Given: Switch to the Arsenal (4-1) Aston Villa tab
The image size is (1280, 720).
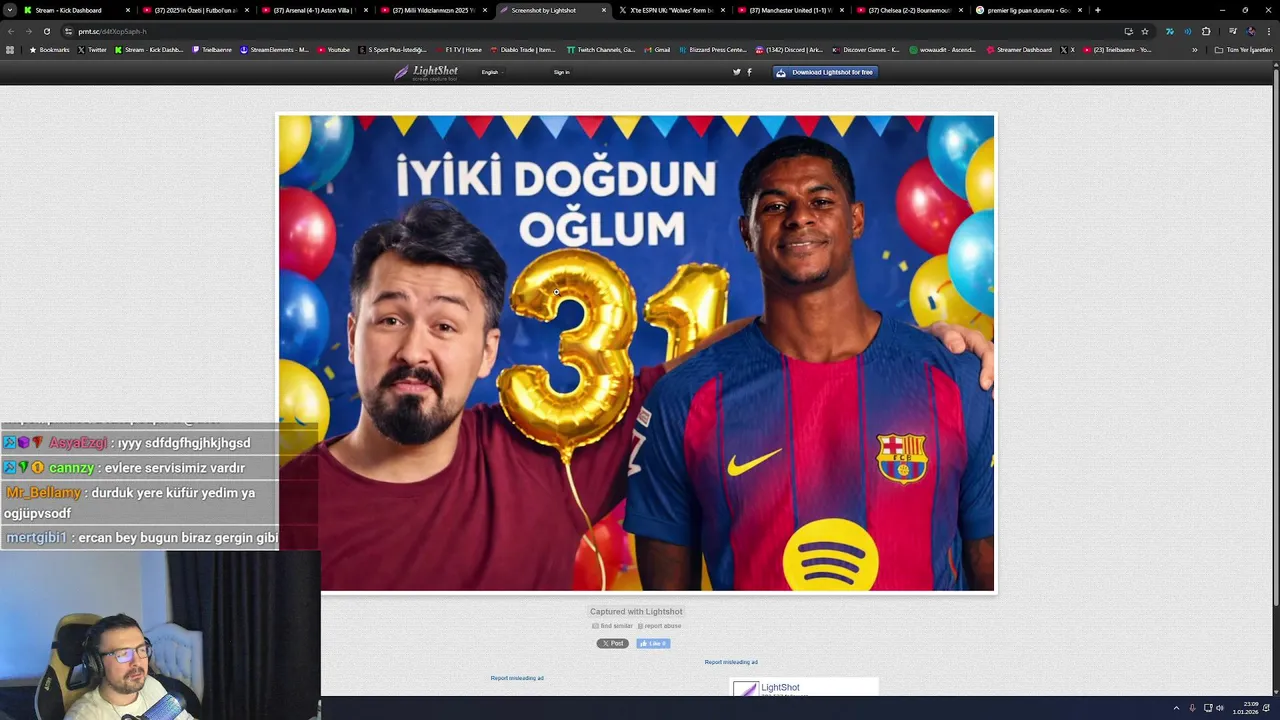Looking at the screenshot, I should [314, 10].
